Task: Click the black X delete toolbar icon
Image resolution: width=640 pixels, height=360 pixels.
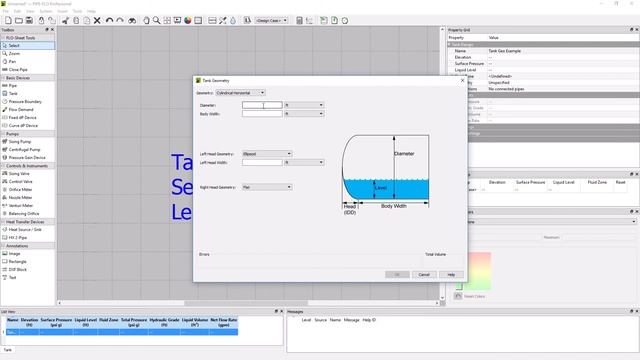Action: (97, 20)
